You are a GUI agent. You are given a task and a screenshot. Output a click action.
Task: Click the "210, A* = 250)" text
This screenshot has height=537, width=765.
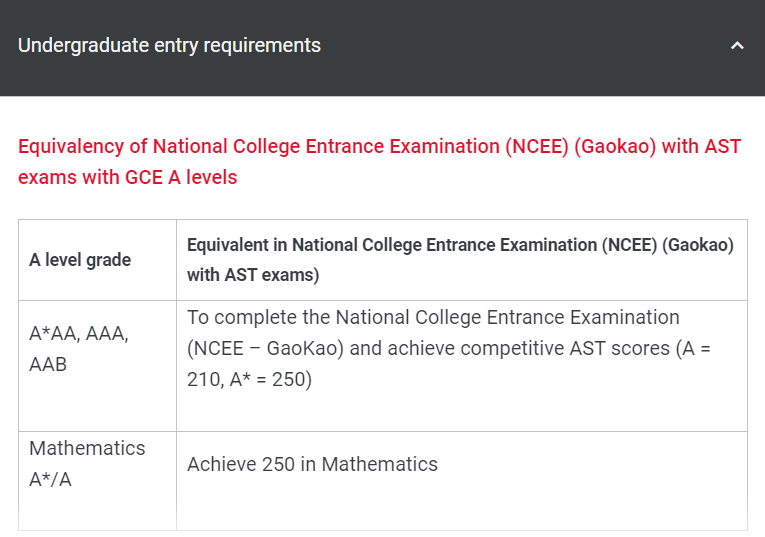[249, 381]
